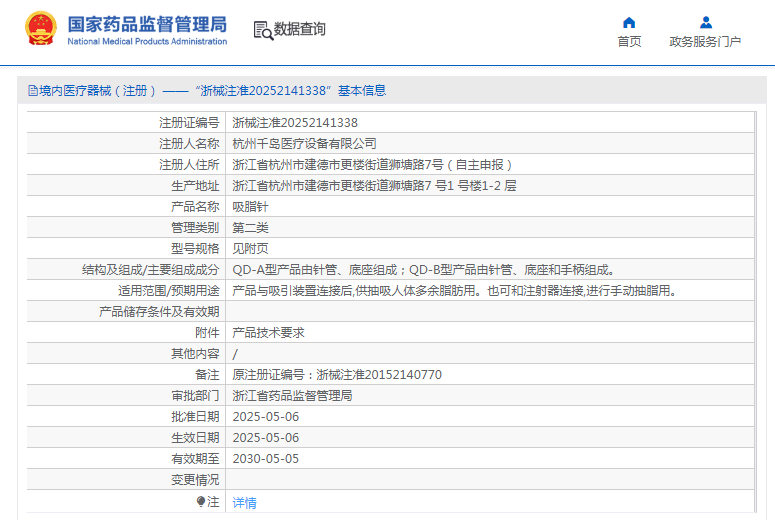Viewport: 775px width, 520px height.
Task: Select the registrant address ending 7号（自主申报）
Action: point(372,165)
